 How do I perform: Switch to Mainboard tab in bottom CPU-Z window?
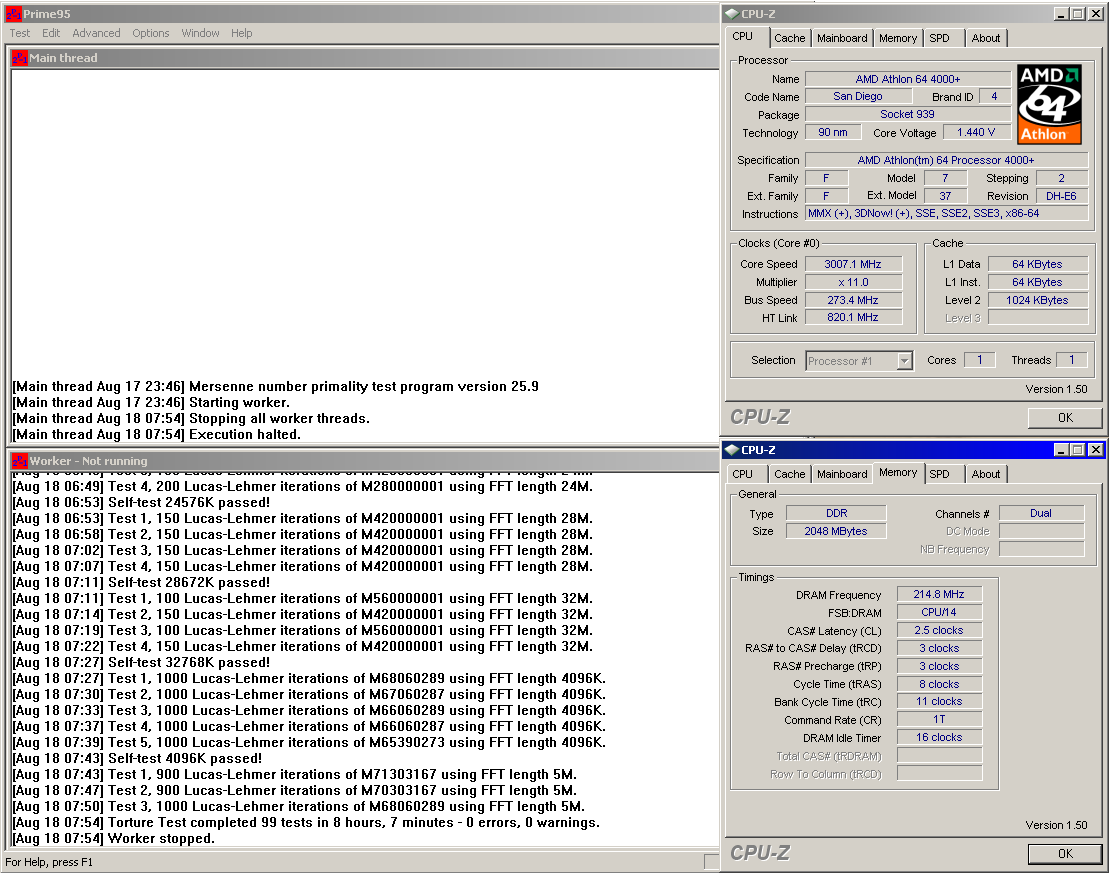[x=842, y=474]
